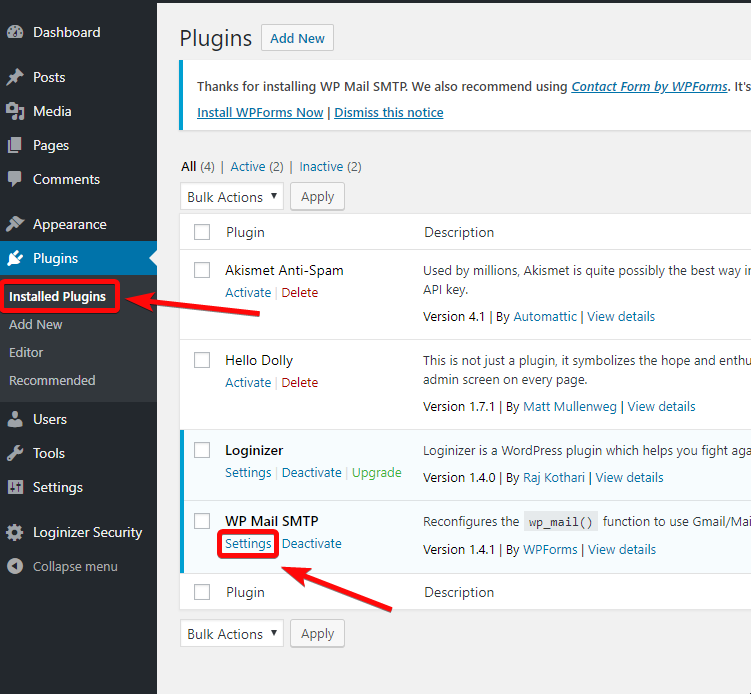The height and width of the screenshot is (694, 751).
Task: Delete the Hello Dolly plugin
Action: click(299, 382)
